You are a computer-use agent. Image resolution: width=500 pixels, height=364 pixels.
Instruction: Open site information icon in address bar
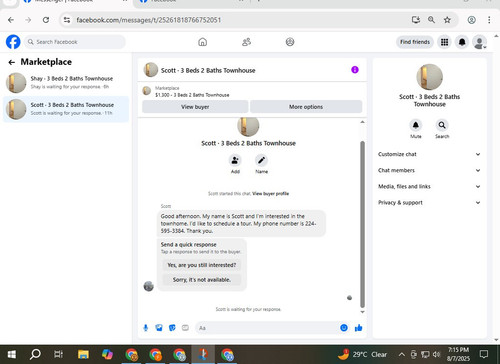point(67,20)
